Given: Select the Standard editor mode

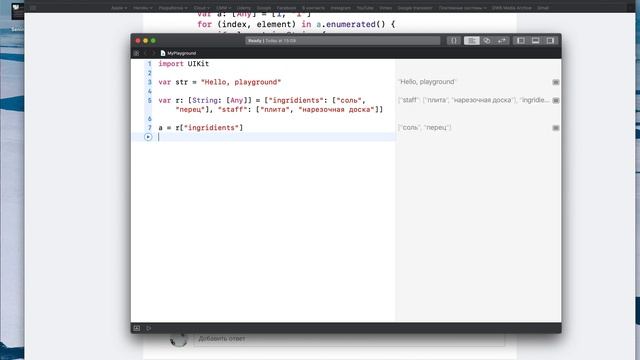Looking at the screenshot, I should click(471, 40).
